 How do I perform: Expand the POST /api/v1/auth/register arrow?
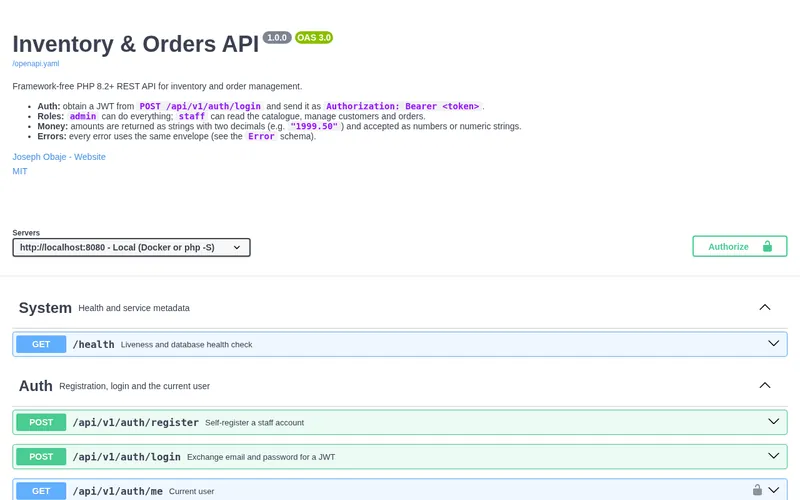773,421
